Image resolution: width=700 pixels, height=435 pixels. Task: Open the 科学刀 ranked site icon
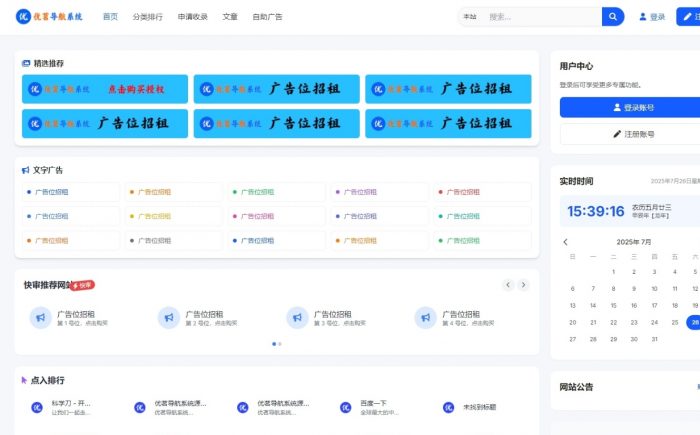pos(37,407)
